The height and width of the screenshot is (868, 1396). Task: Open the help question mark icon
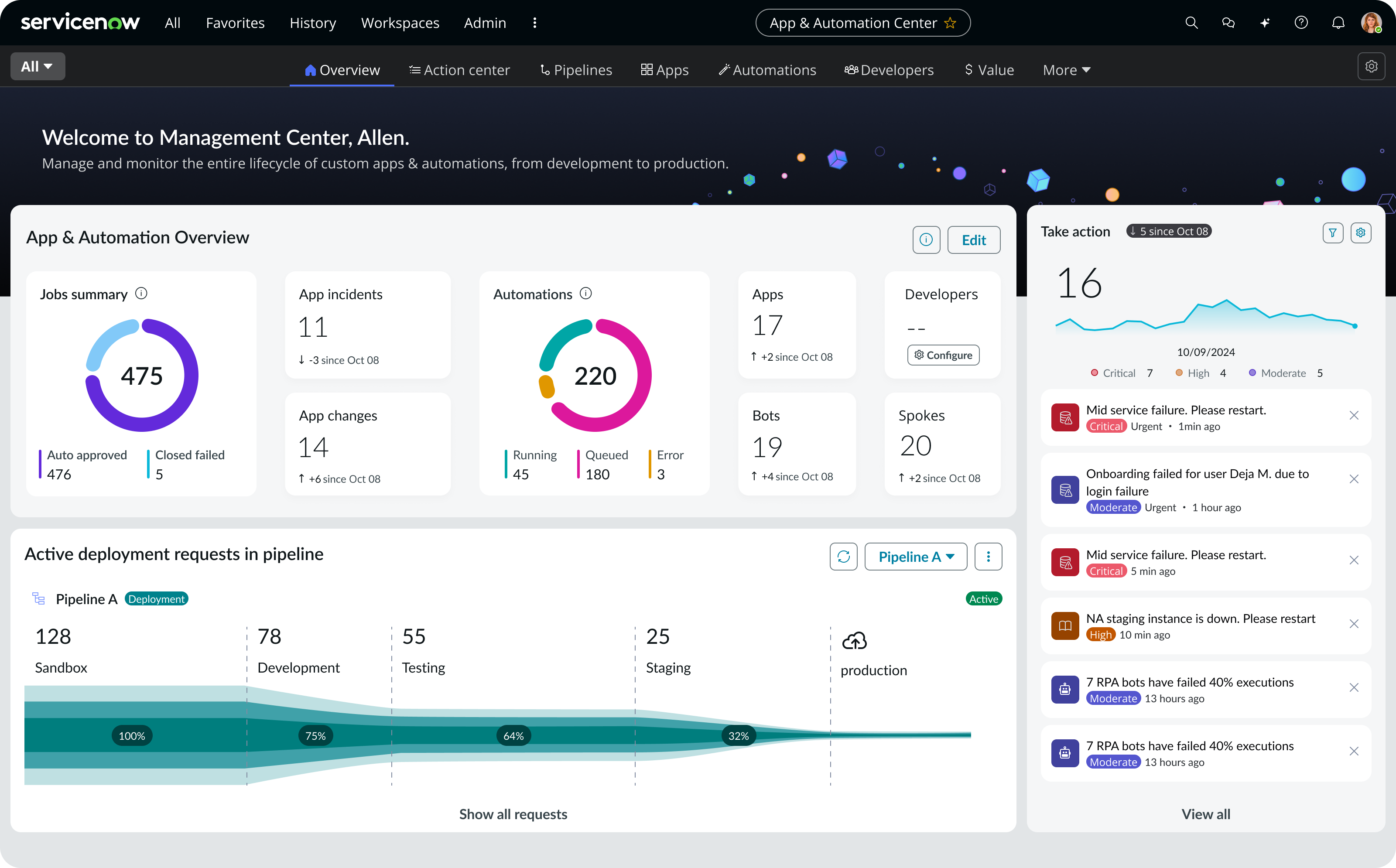(1301, 23)
